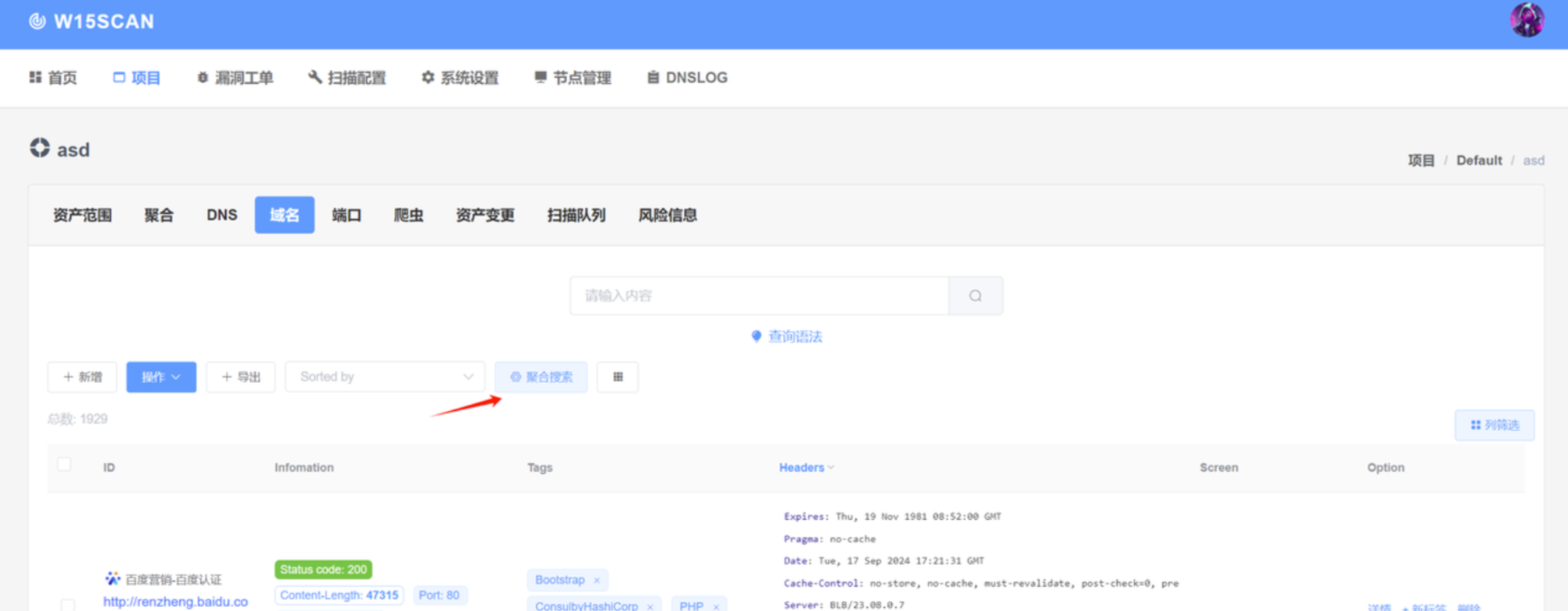Click the Cache-Control header line
This screenshot has width=1568, height=611.
[x=981, y=583]
